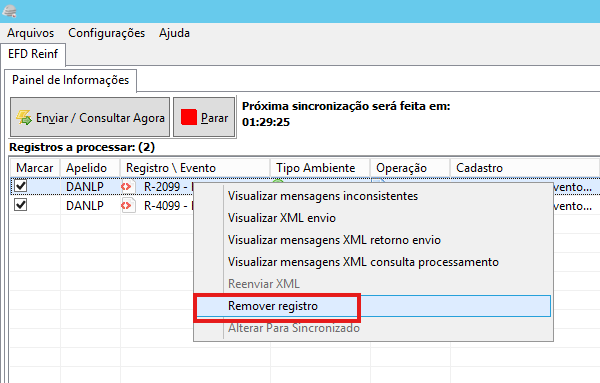This screenshot has height=383, width=600.
Task: Sort by the Tipo Ambiente column header
Action: coord(320,168)
